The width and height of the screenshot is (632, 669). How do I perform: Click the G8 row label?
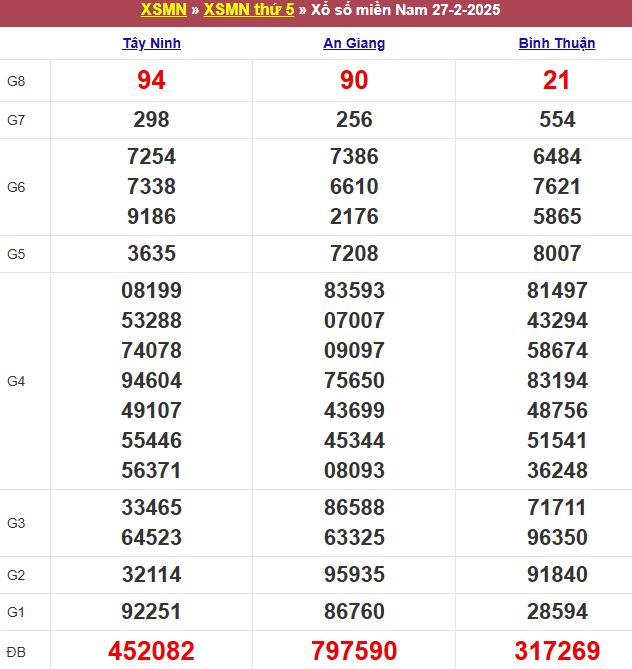(16, 81)
